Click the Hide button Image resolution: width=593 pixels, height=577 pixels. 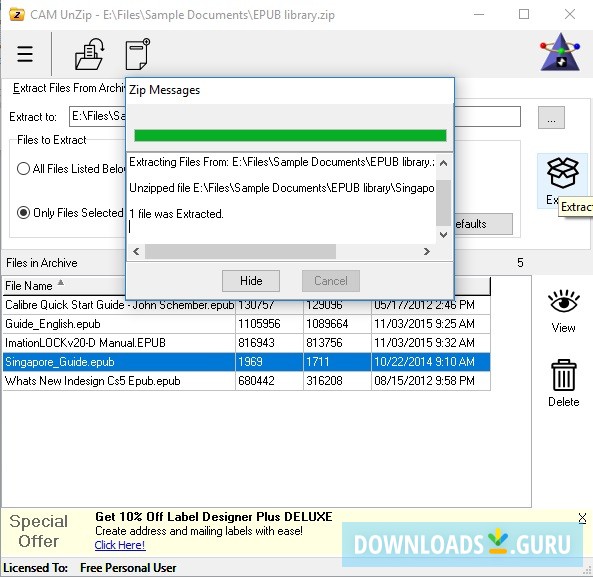click(x=251, y=281)
